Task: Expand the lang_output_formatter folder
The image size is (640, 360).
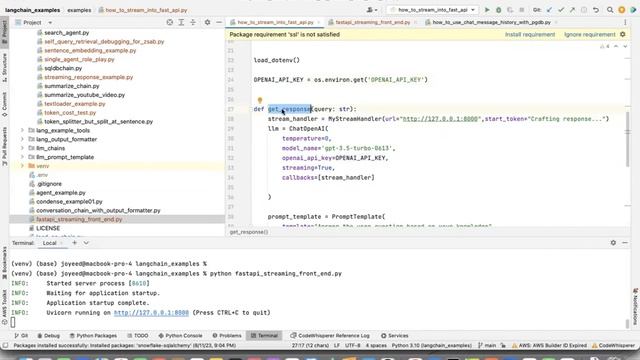Action: tap(22, 139)
